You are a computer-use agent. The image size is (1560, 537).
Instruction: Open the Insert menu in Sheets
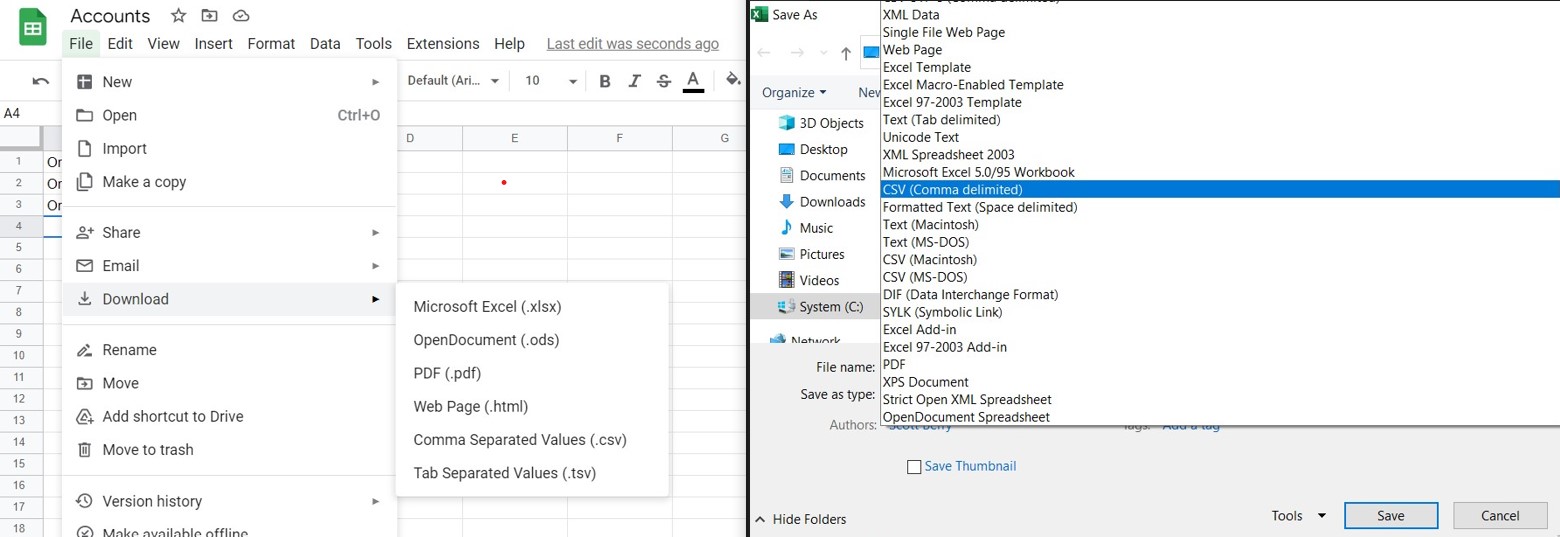pos(213,43)
